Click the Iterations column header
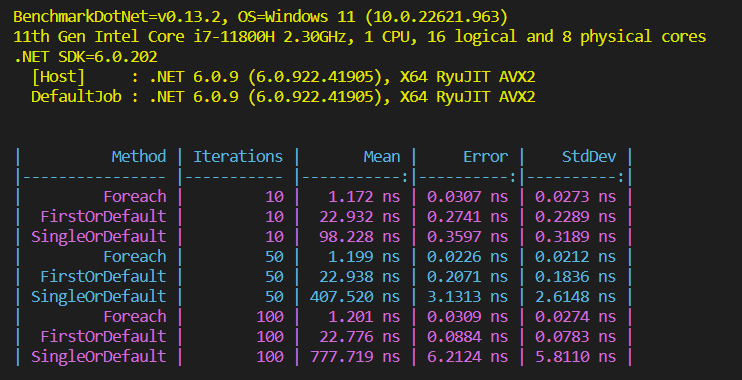The width and height of the screenshot is (742, 380). point(238,156)
